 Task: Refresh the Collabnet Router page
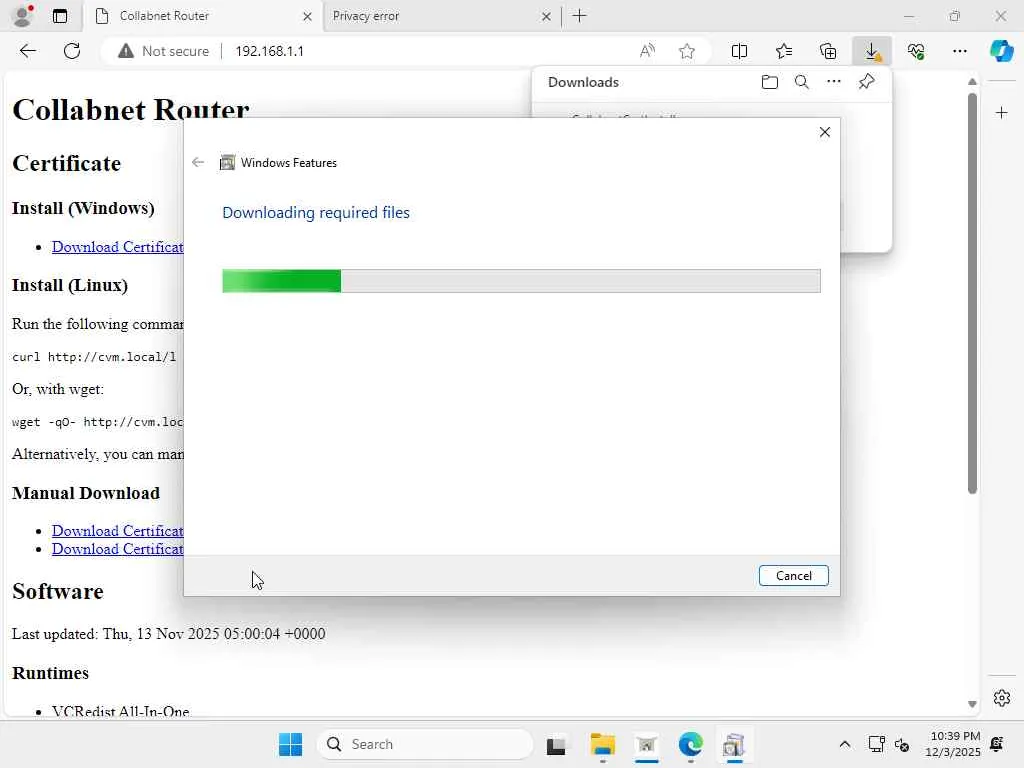(72, 51)
